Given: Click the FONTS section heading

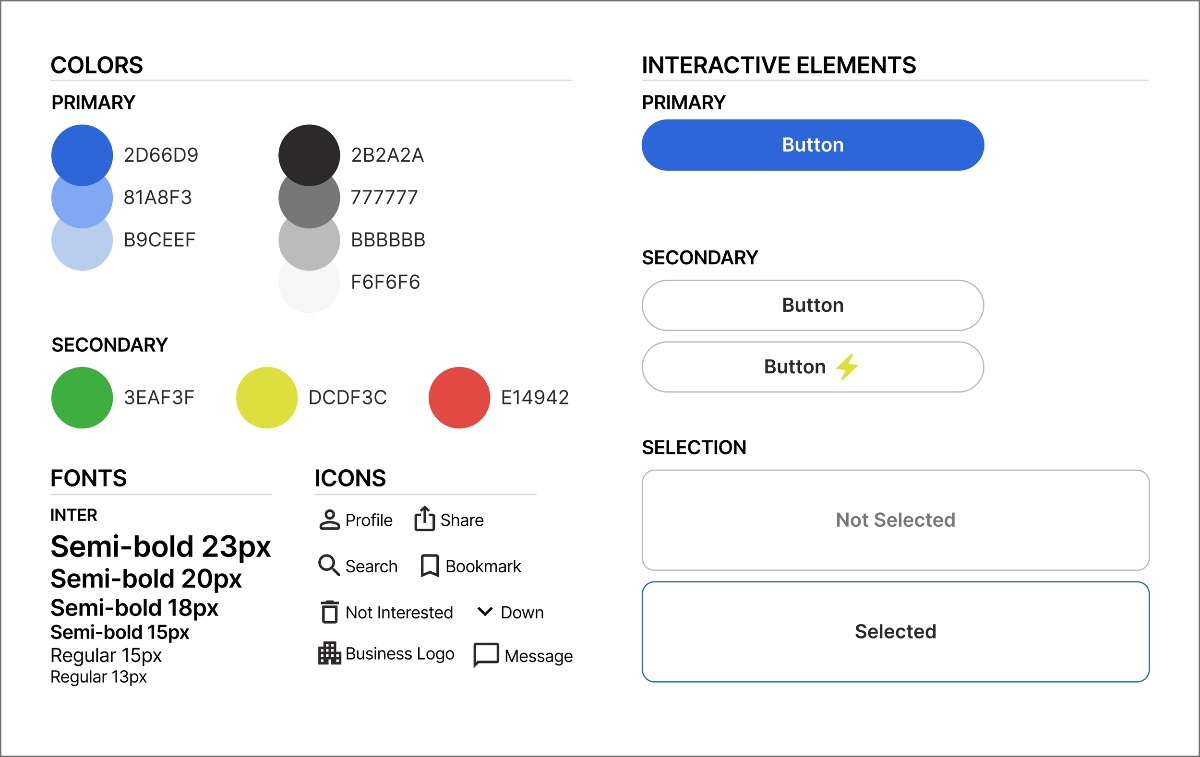Looking at the screenshot, I should click(89, 478).
